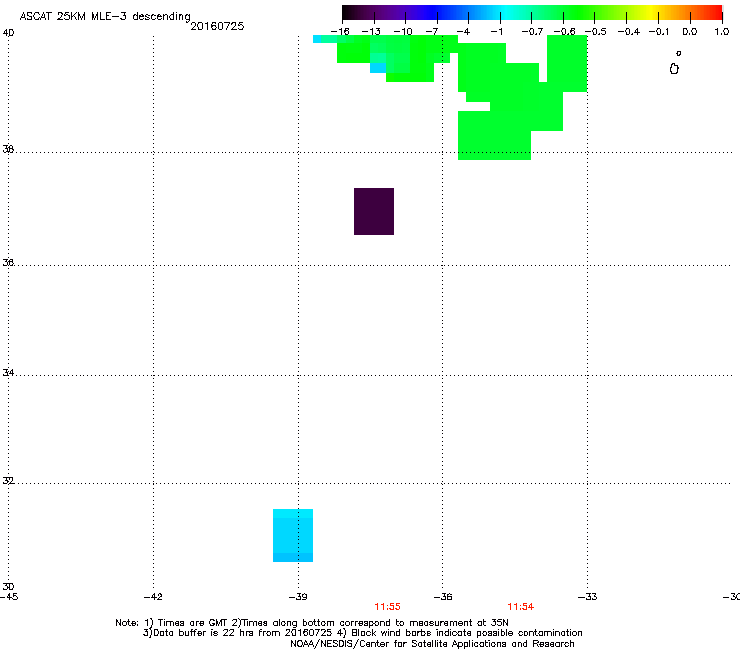Click the latitude label 40

coord(8,33)
